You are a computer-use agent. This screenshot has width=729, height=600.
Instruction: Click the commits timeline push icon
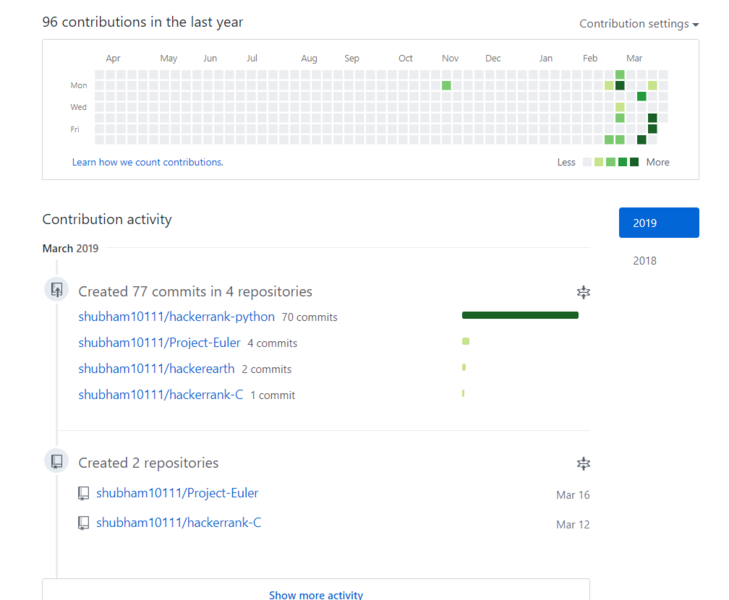click(57, 290)
